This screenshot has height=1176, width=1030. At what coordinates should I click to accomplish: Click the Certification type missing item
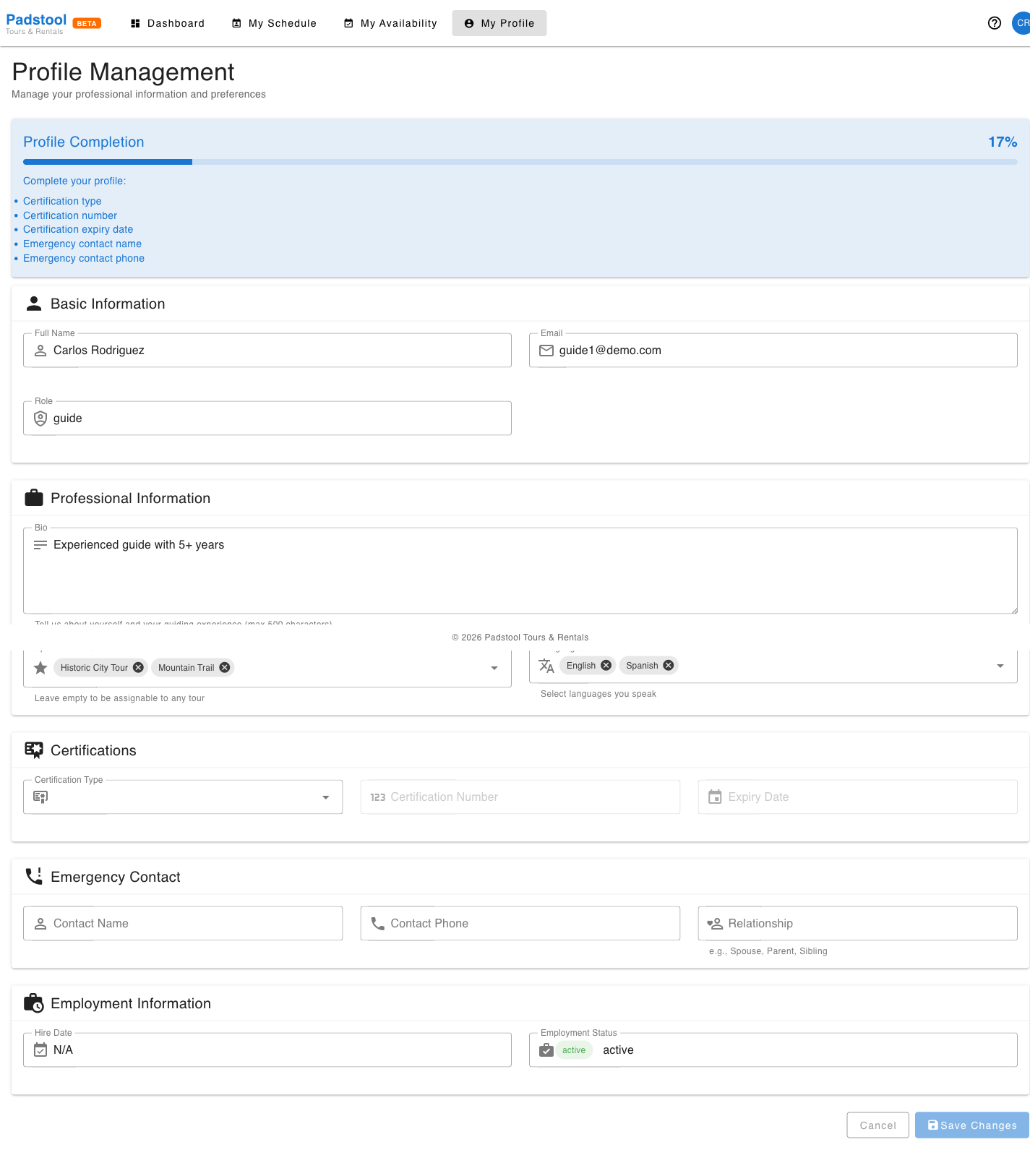tap(62, 201)
